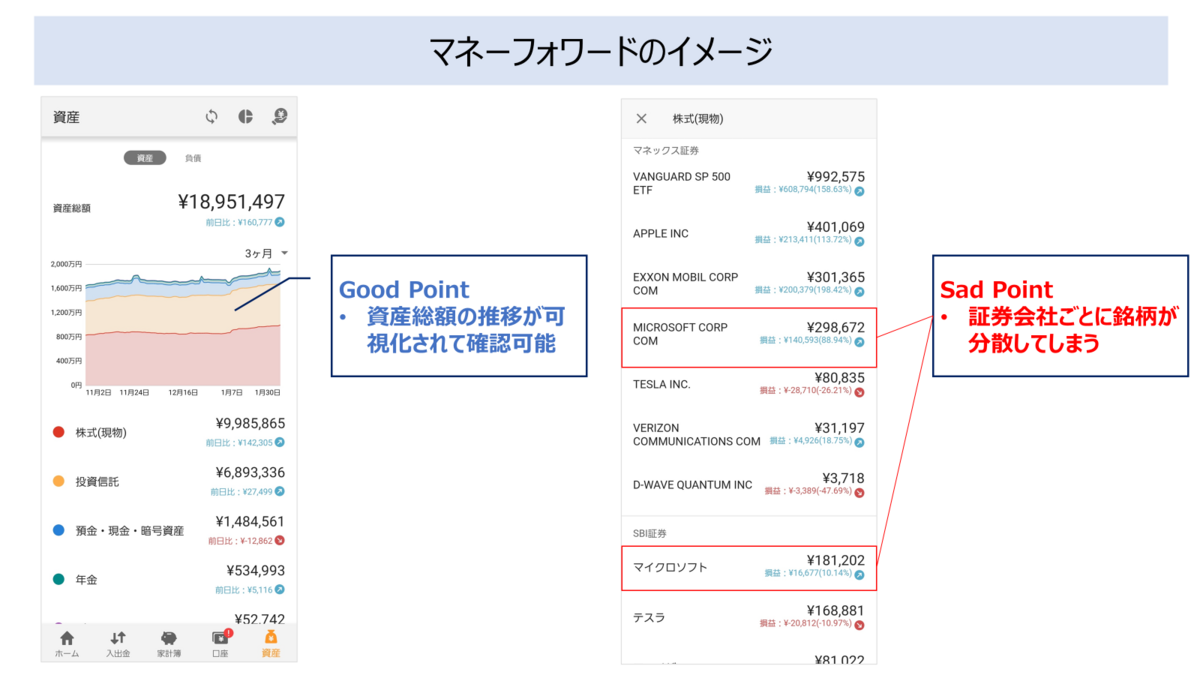Viewport: 1200px width, 675px height.
Task: Select EXXON MOBIL CORP COM stock name
Action: [685, 284]
